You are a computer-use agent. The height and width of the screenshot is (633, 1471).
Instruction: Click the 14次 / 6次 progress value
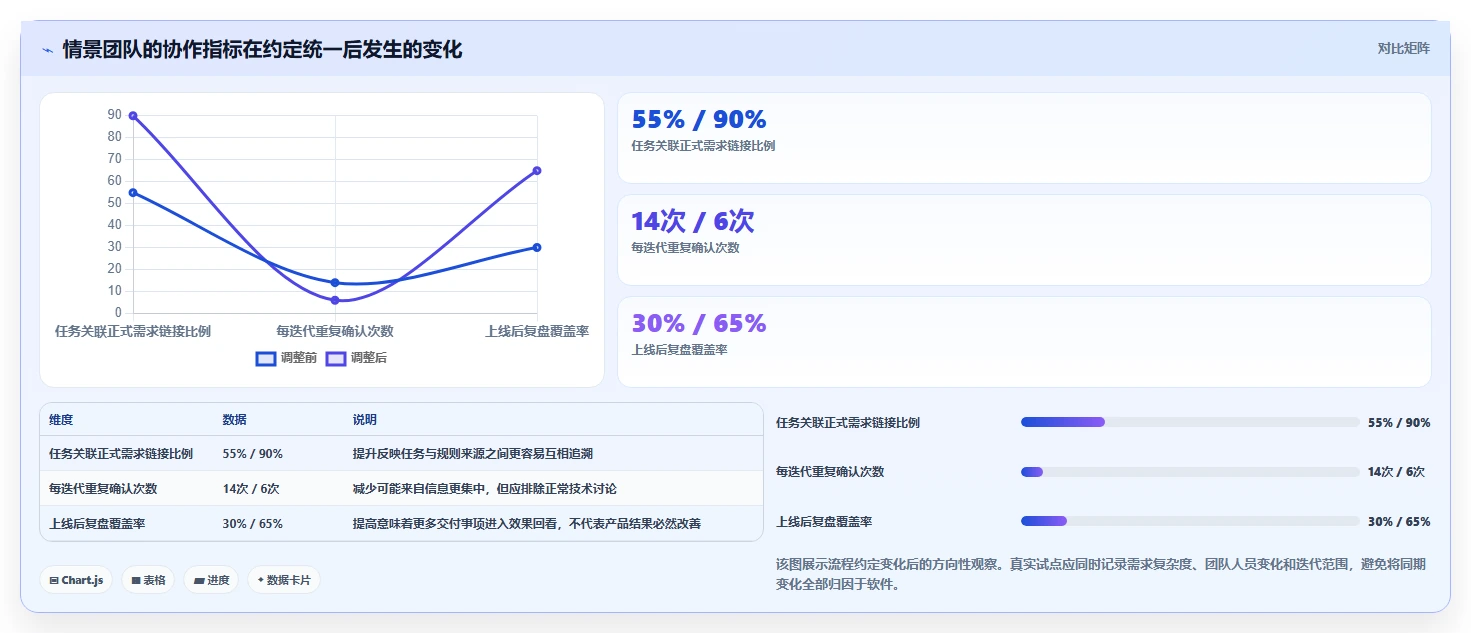(1396, 472)
